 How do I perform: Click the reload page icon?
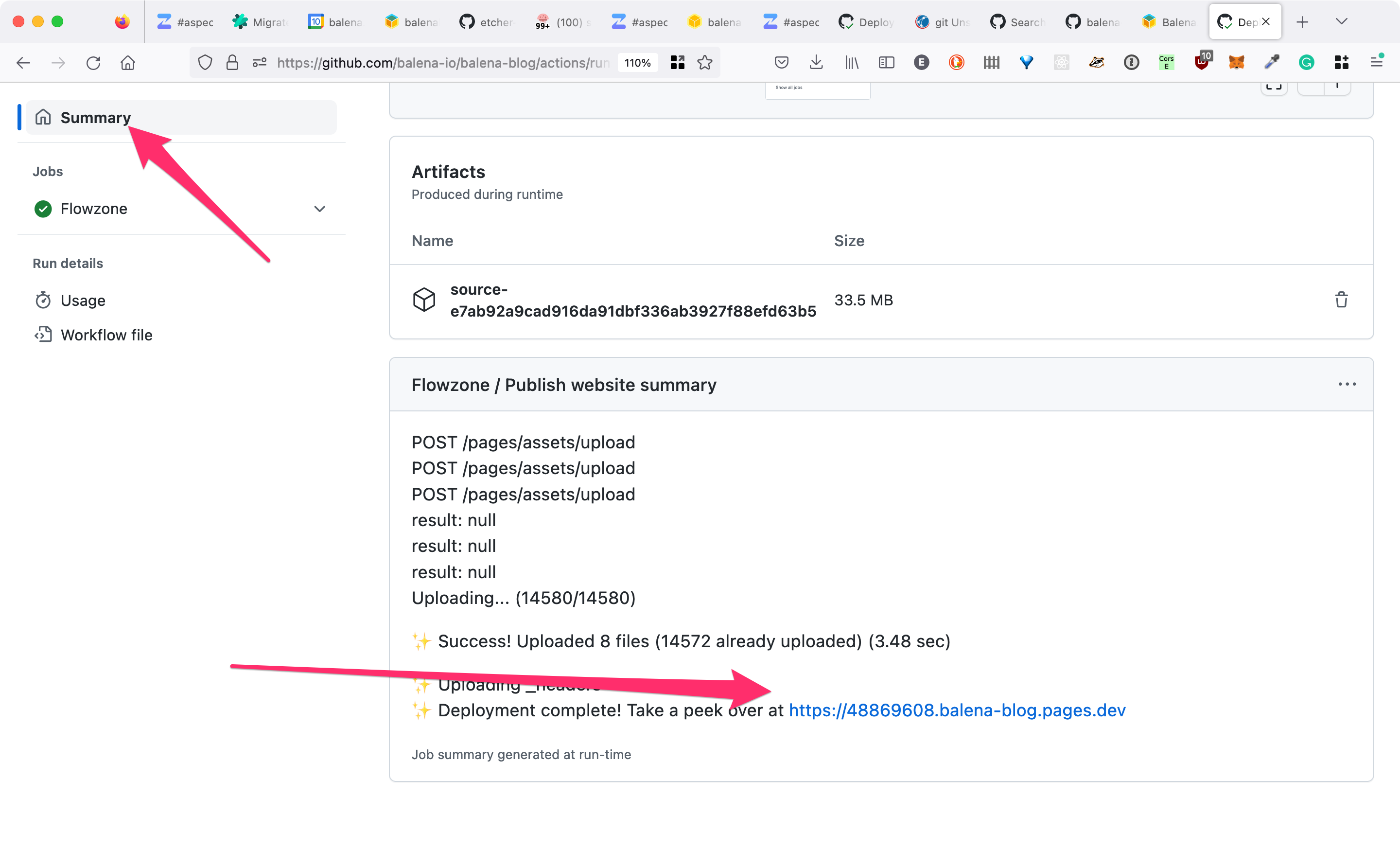[x=93, y=63]
